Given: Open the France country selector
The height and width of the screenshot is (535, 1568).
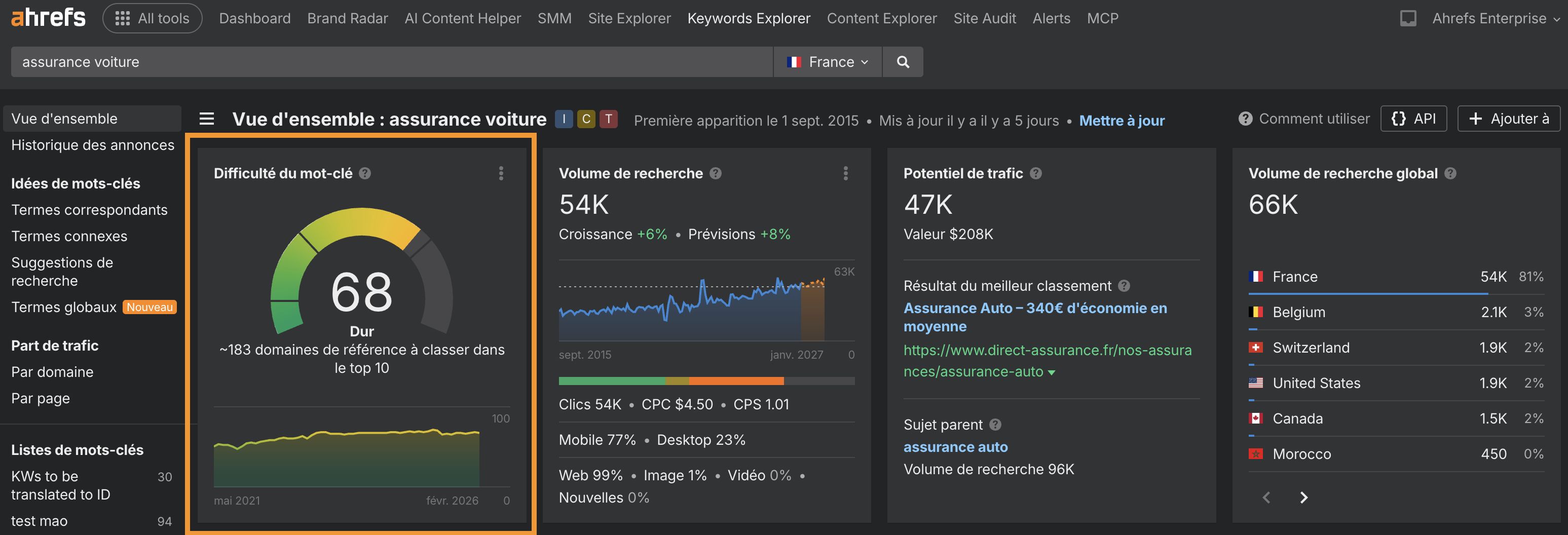Looking at the screenshot, I should point(828,61).
